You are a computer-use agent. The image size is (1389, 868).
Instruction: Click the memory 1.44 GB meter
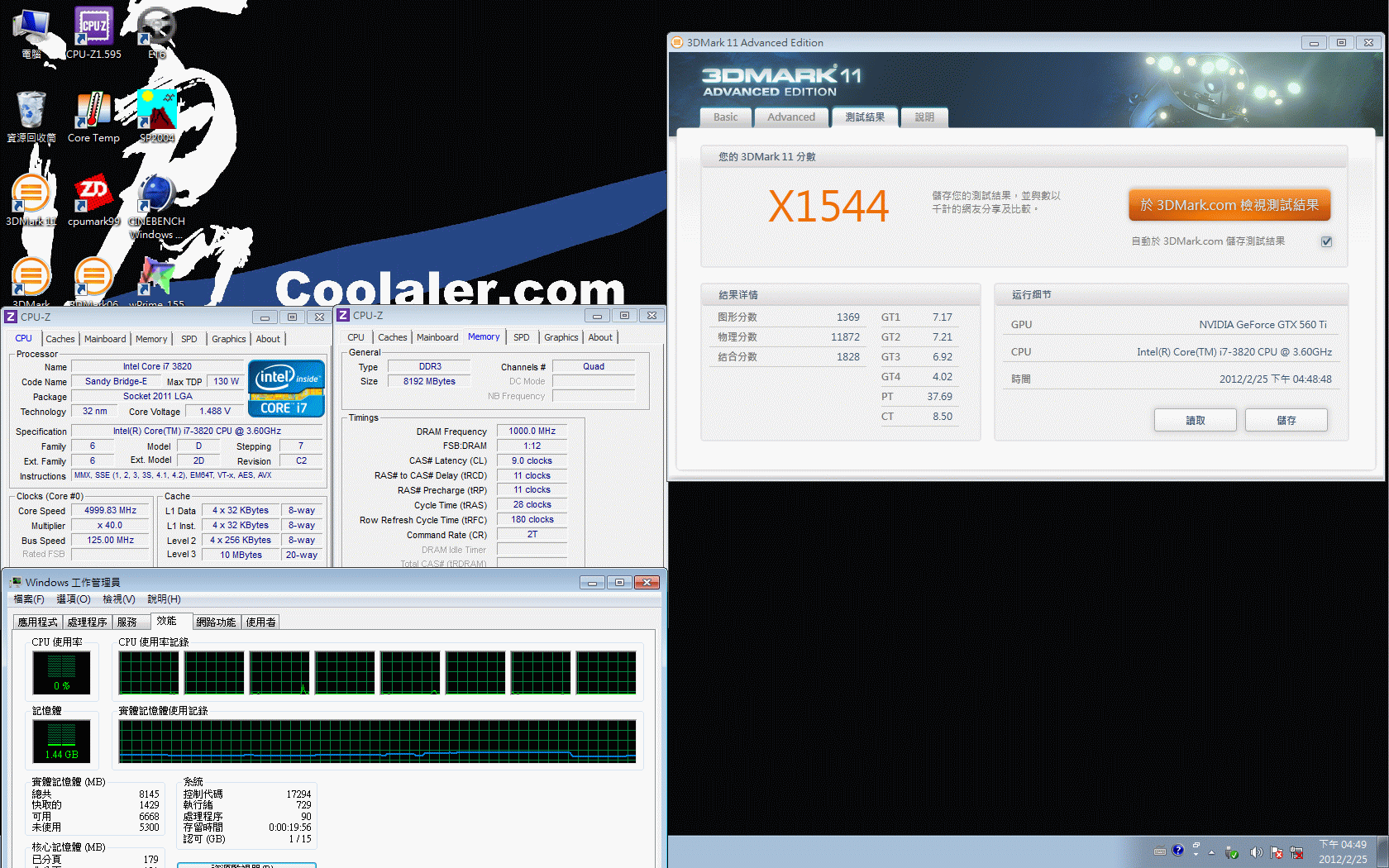coord(62,741)
